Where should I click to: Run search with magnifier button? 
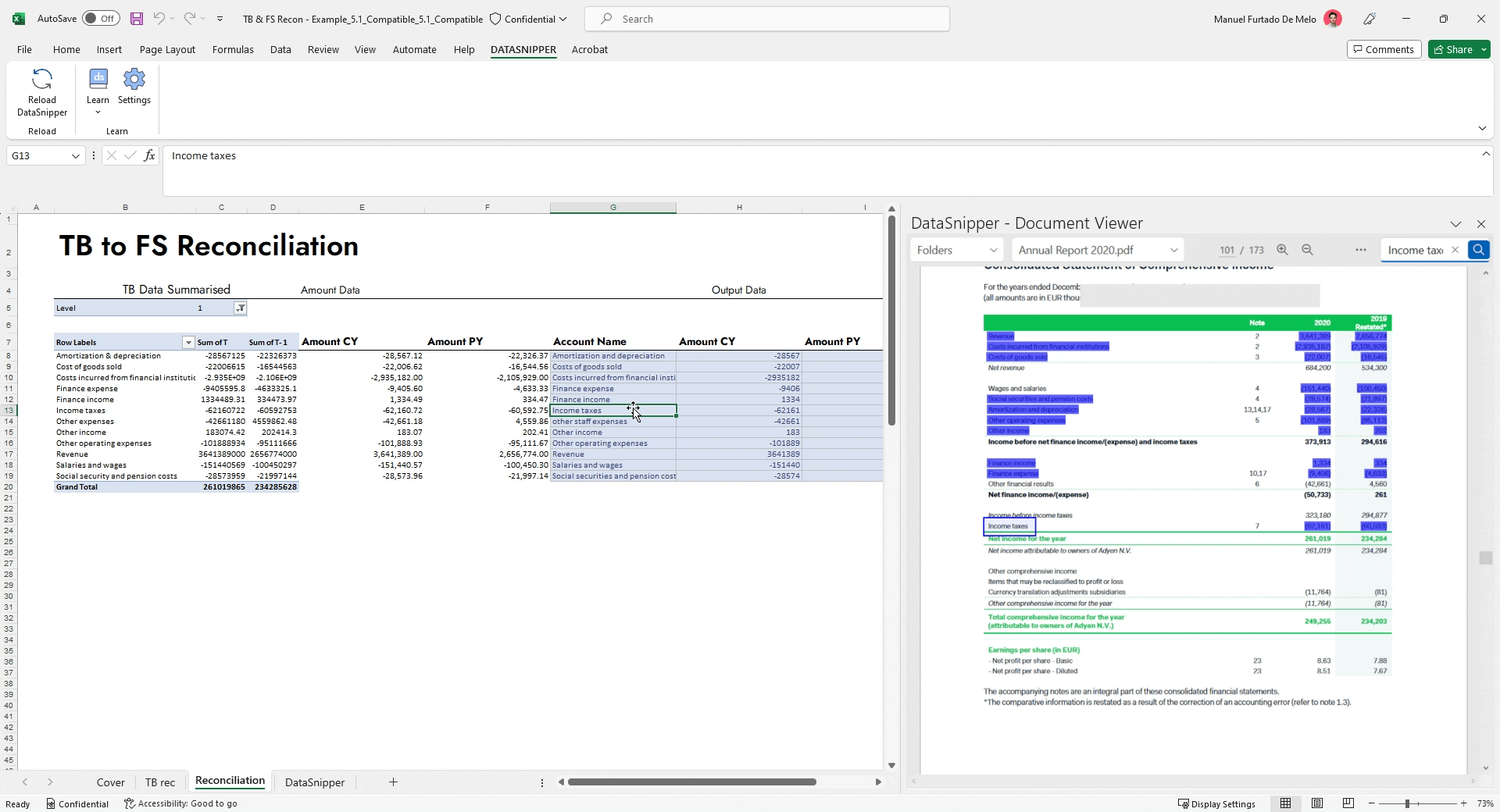pyautogui.click(x=1478, y=250)
